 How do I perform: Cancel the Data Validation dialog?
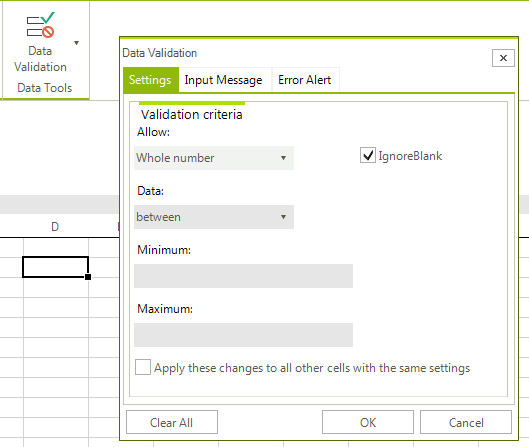click(466, 422)
